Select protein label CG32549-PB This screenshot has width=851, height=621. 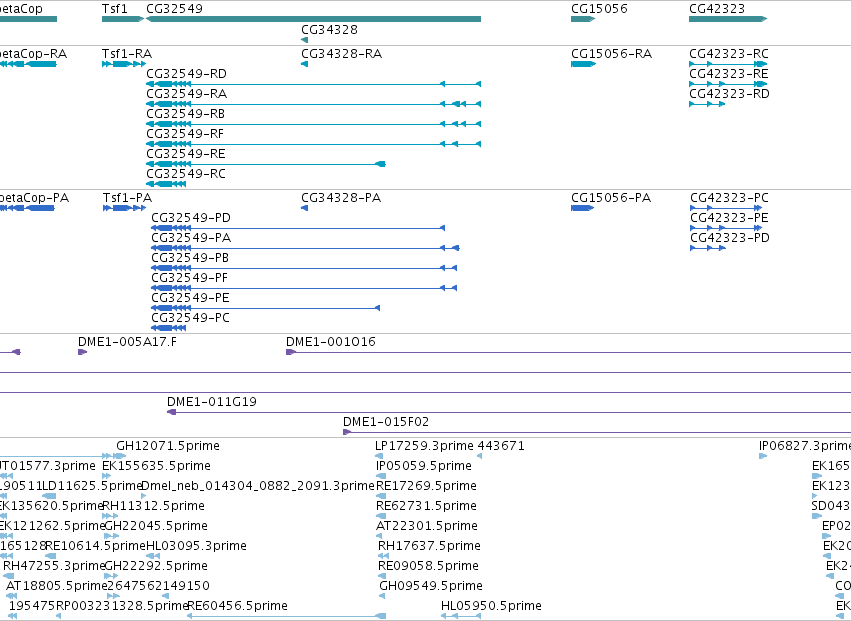pos(190,258)
